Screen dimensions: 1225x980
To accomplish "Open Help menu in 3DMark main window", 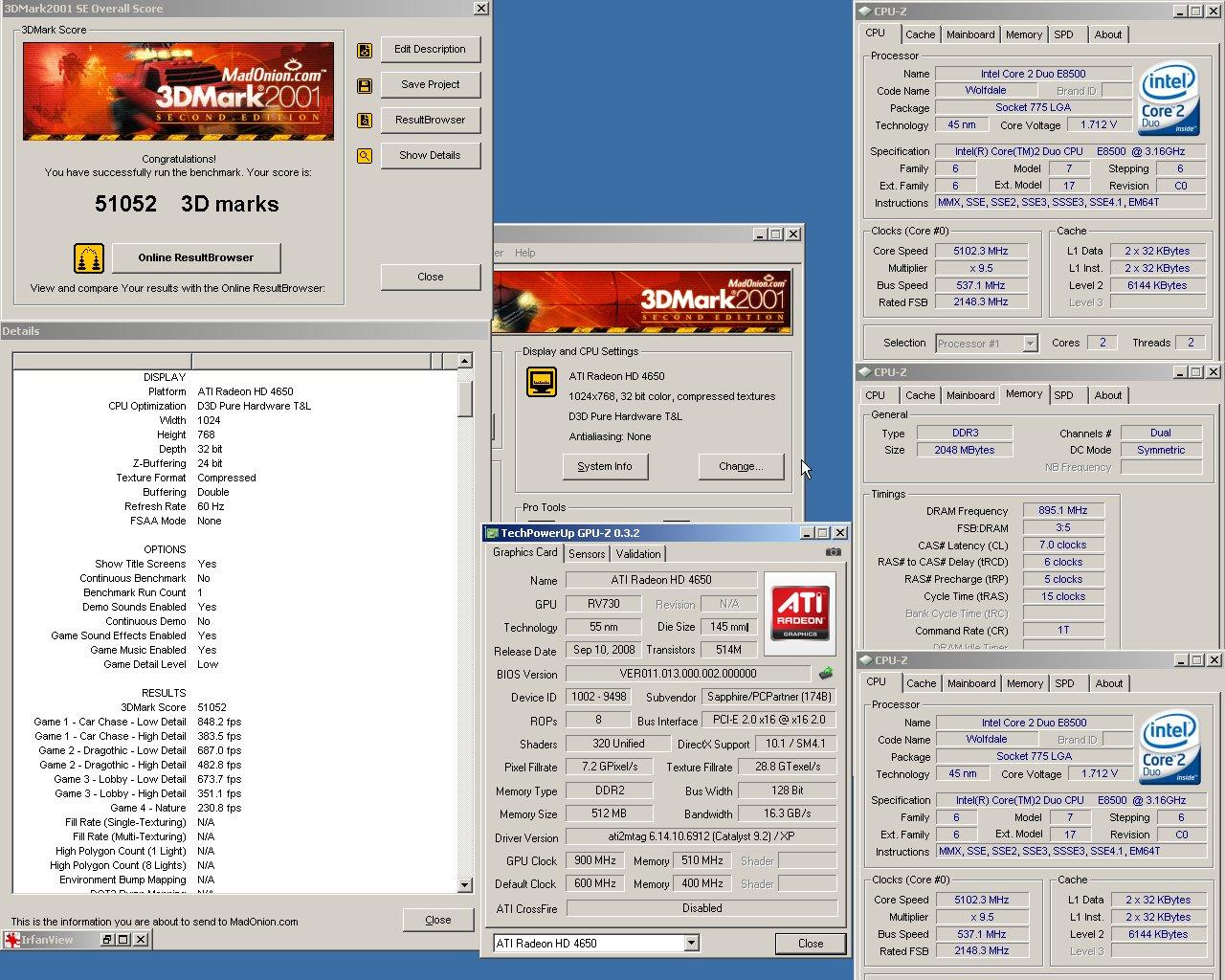I will [x=525, y=253].
